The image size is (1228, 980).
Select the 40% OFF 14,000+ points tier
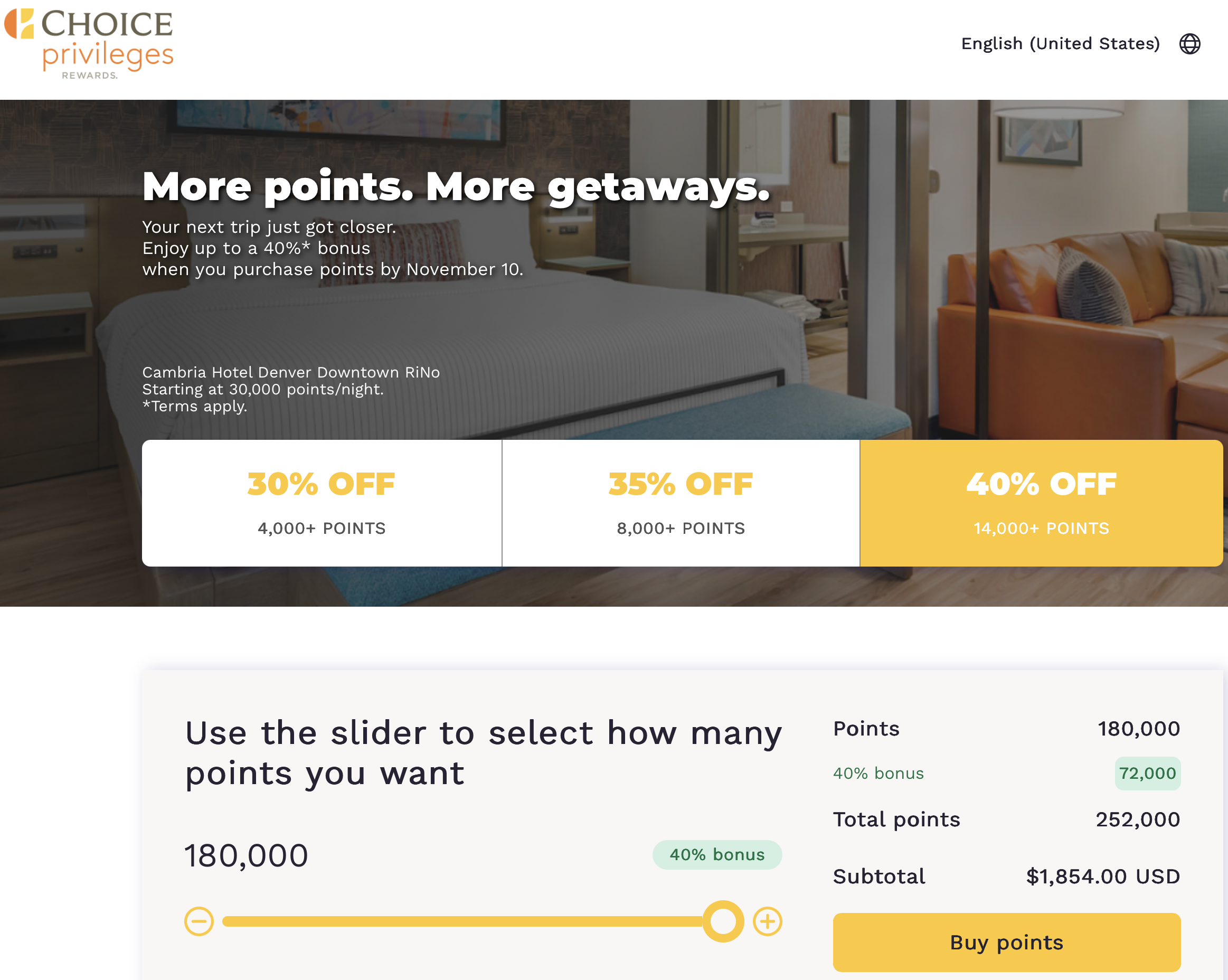[1041, 503]
